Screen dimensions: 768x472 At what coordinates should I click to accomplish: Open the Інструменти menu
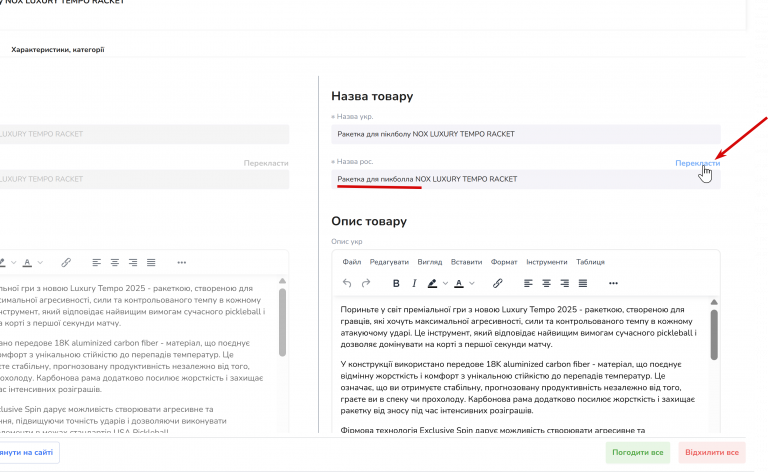tap(547, 262)
